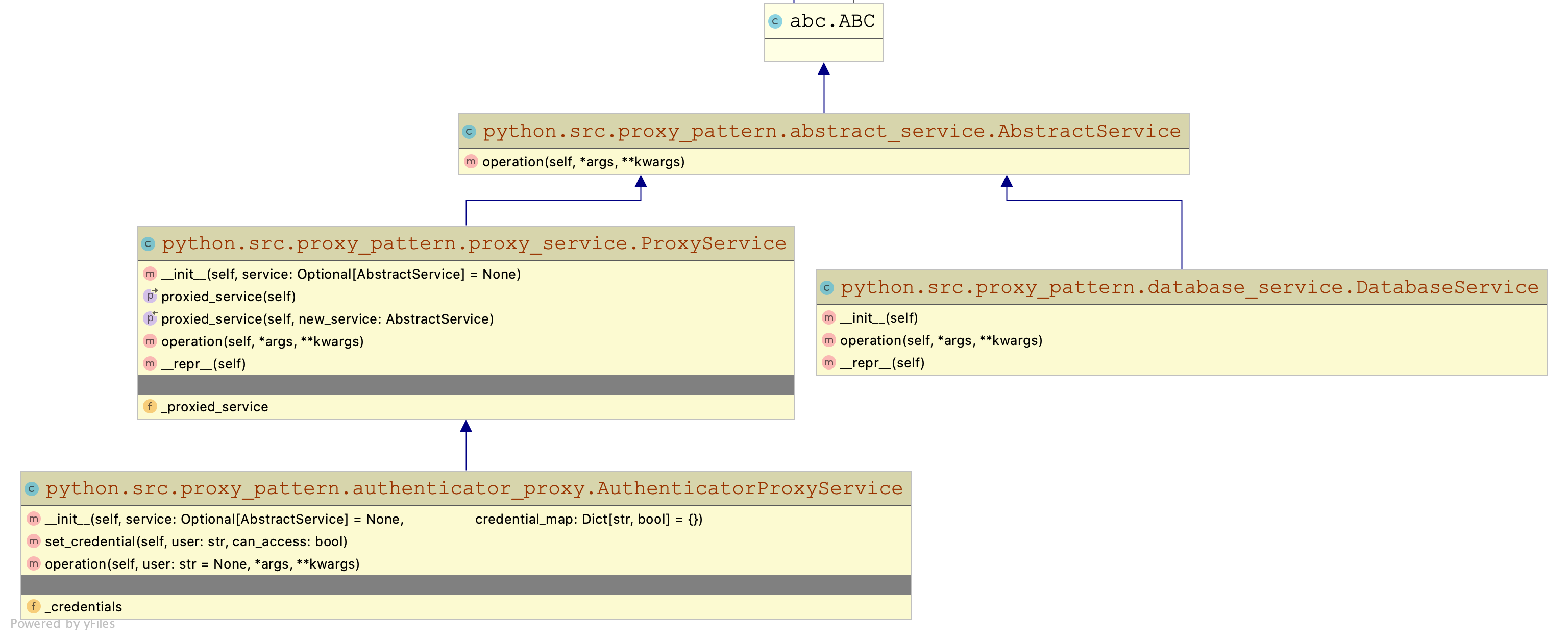This screenshot has height=640, width=1568.
Task: Click the set_credential method icon
Action: pyautogui.click(x=34, y=541)
